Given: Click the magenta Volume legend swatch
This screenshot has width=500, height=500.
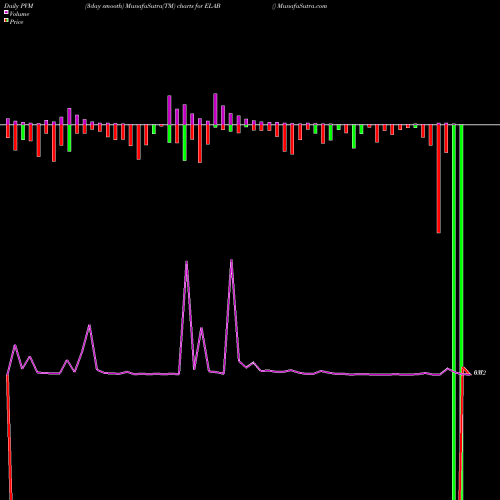Looking at the screenshot, I should click(x=6, y=12).
